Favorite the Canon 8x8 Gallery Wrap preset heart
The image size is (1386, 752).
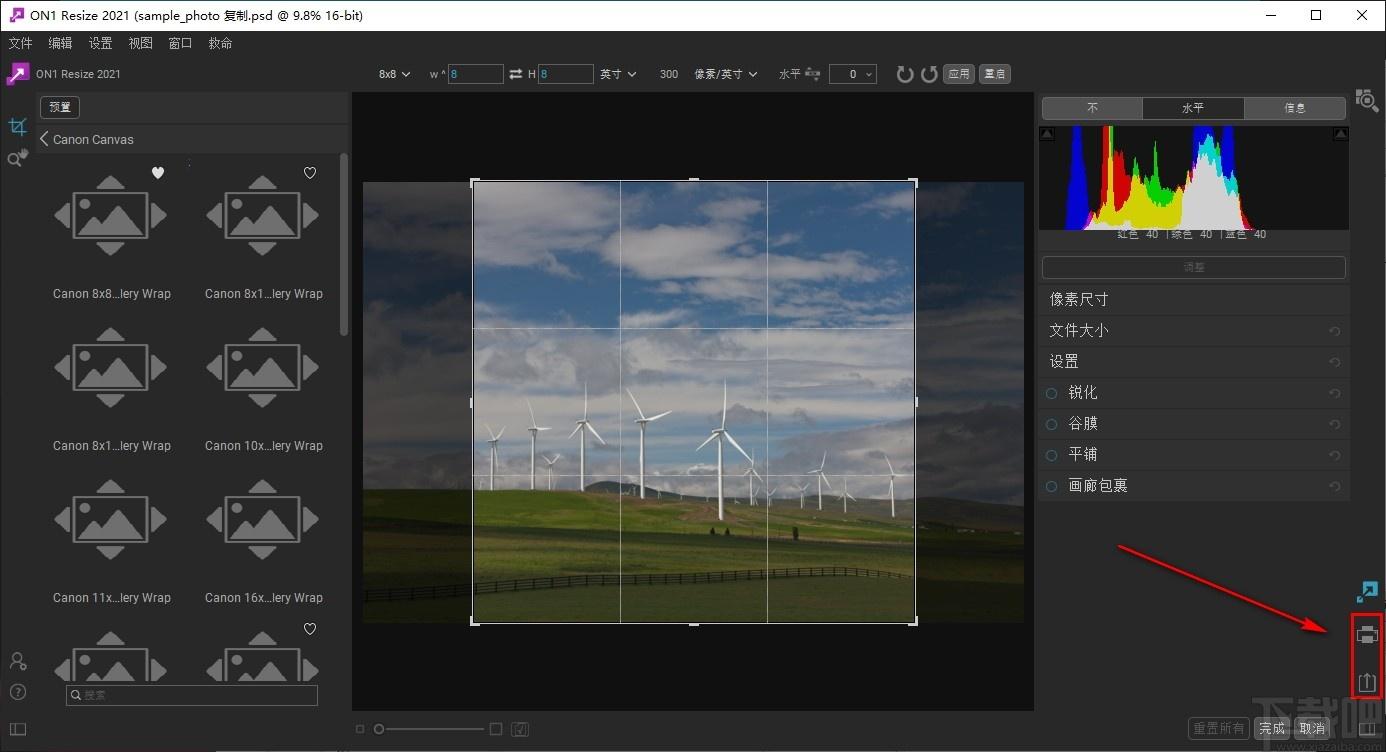(158, 173)
